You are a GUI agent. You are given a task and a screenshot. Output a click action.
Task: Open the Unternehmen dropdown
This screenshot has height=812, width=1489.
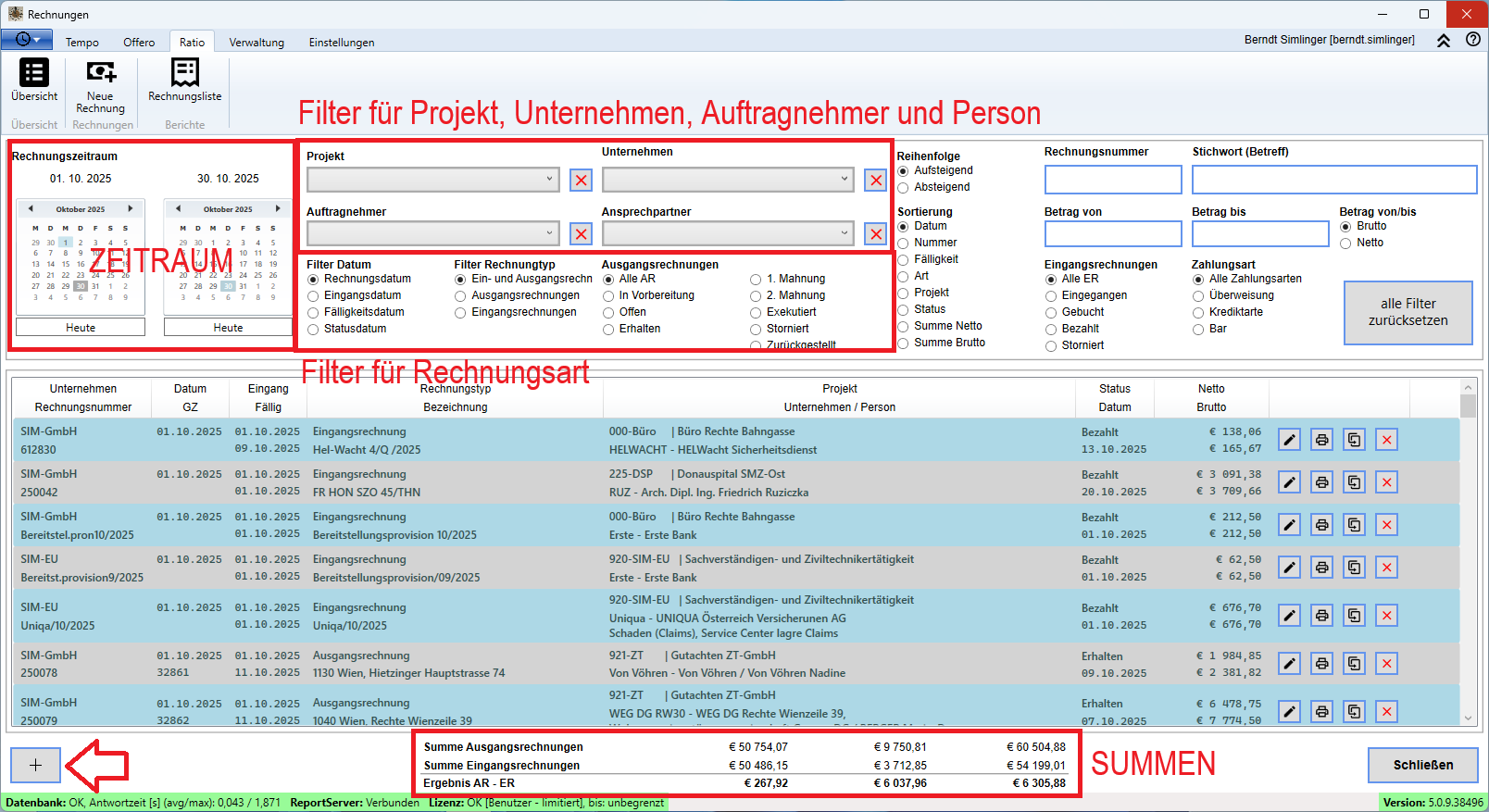coord(728,180)
